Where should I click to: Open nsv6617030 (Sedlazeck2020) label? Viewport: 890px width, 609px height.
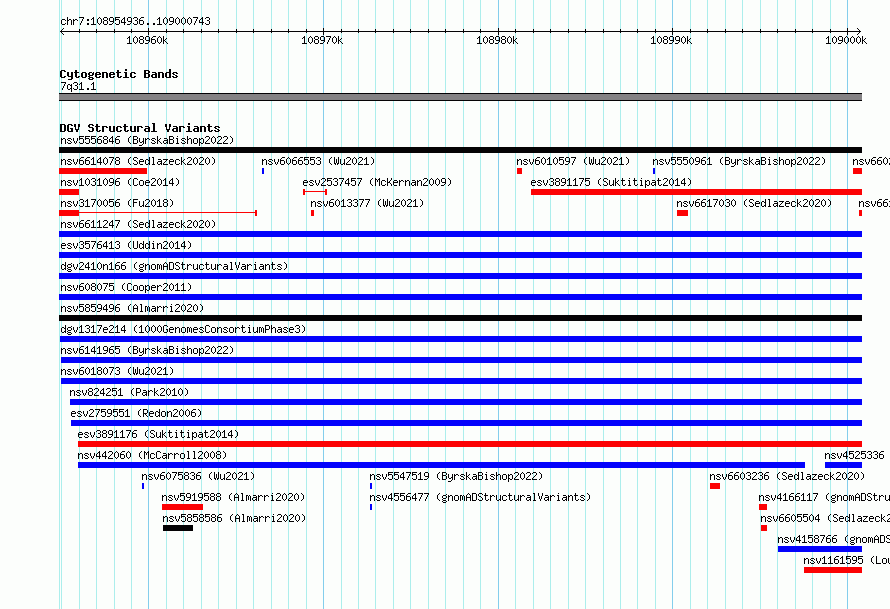pyautogui.click(x=754, y=203)
